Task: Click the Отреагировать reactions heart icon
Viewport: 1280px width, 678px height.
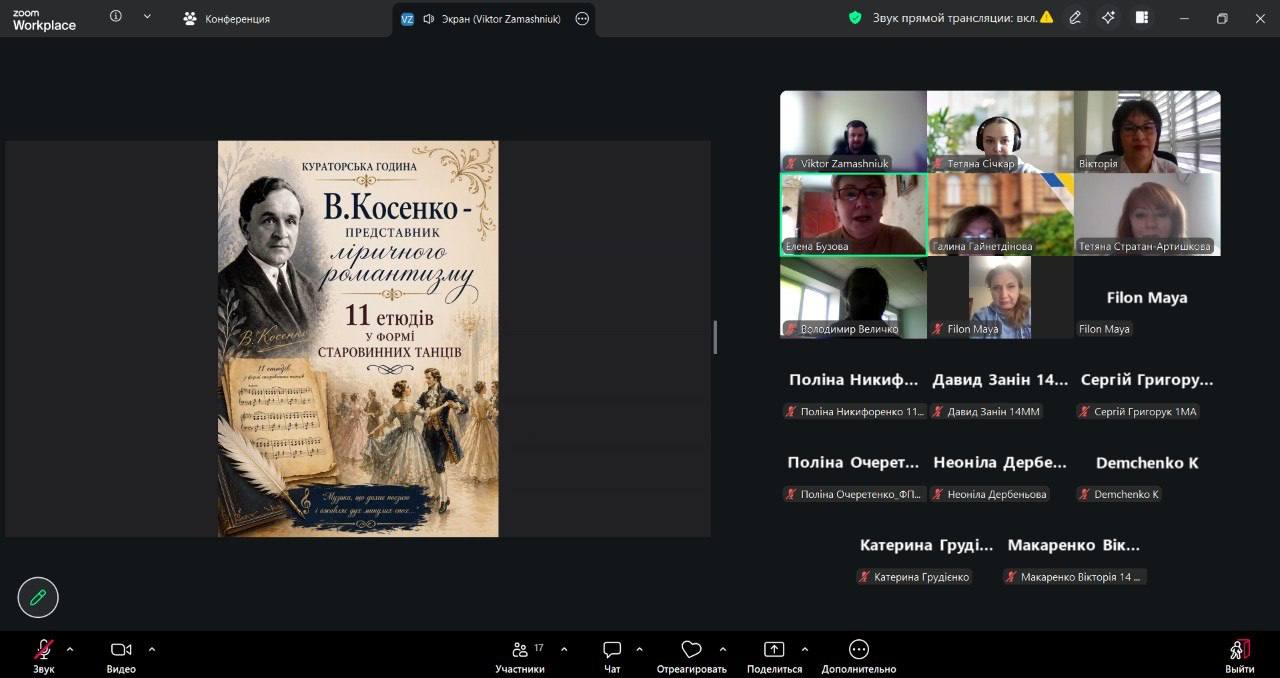Action: point(691,651)
